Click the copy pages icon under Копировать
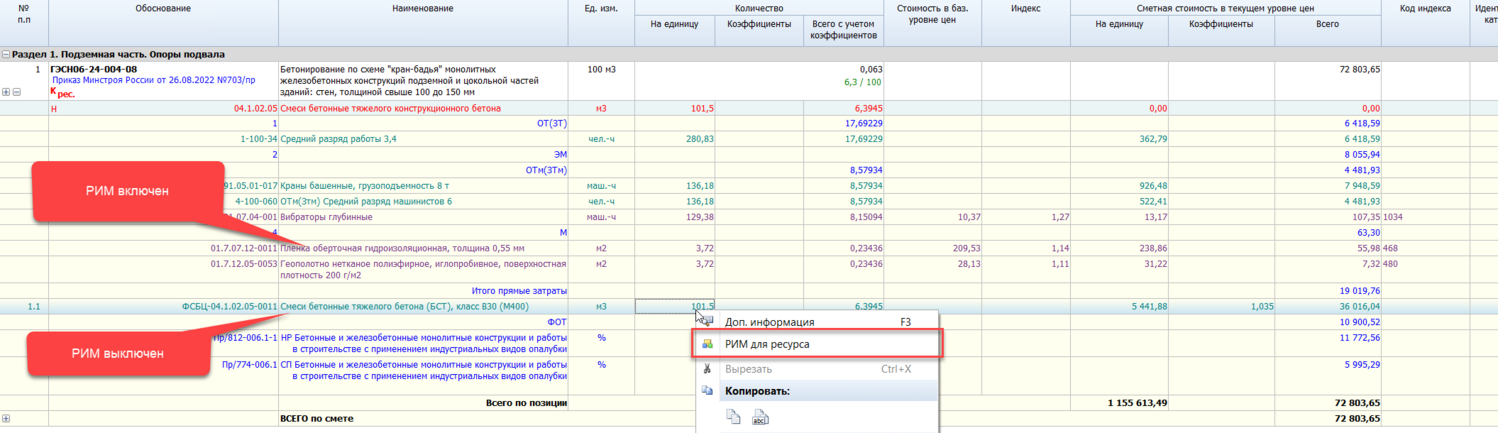The width and height of the screenshot is (1498, 433). point(733,417)
